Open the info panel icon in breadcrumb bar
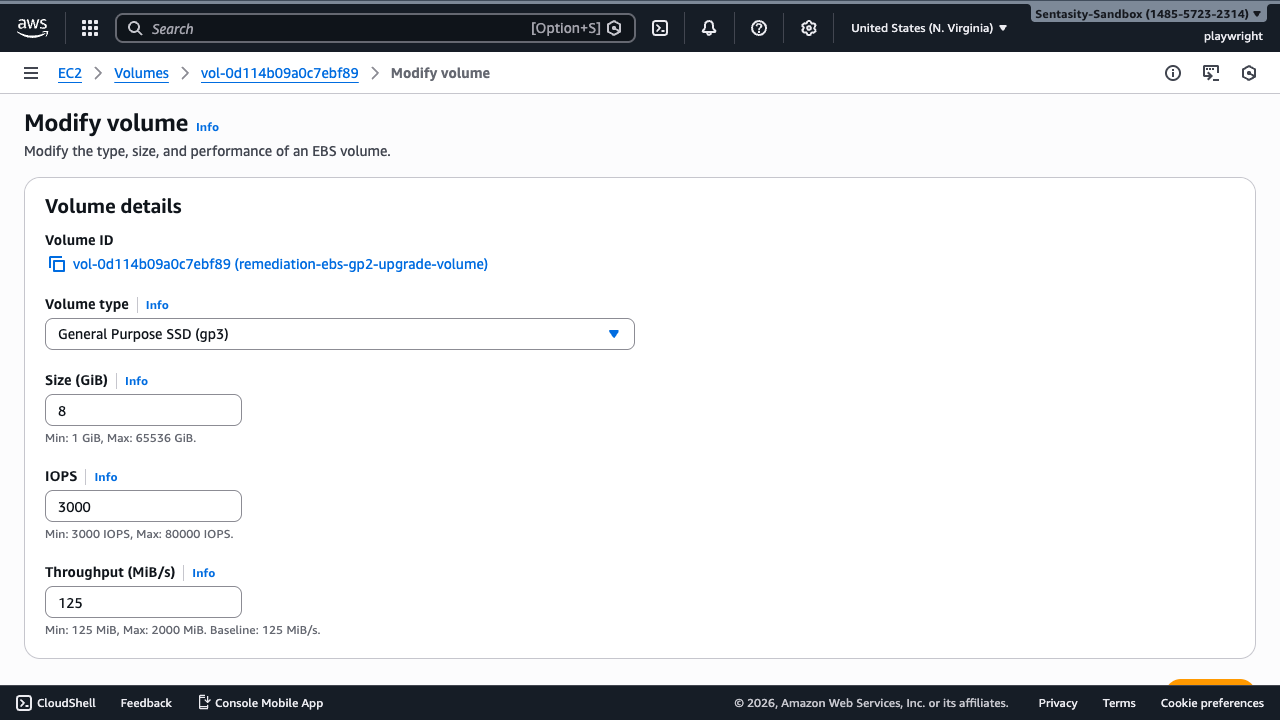The height and width of the screenshot is (720, 1280). click(x=1173, y=73)
